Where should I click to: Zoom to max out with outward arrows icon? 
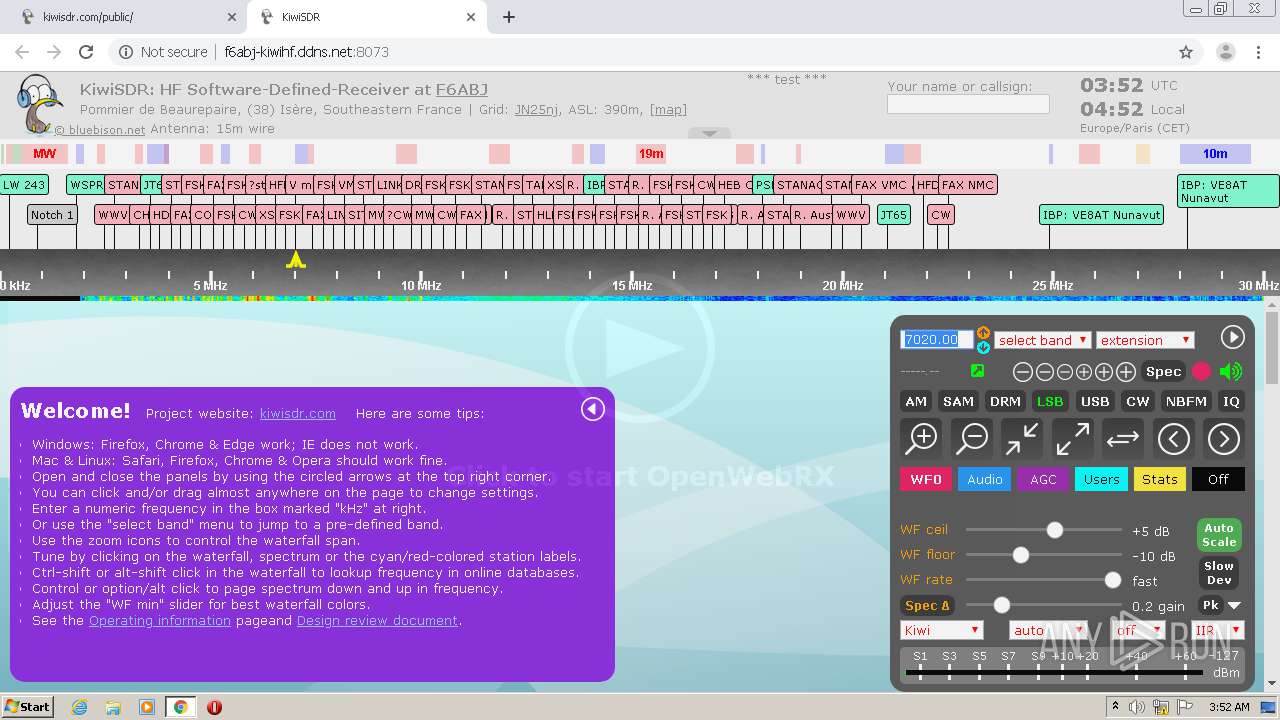tap(1072, 438)
